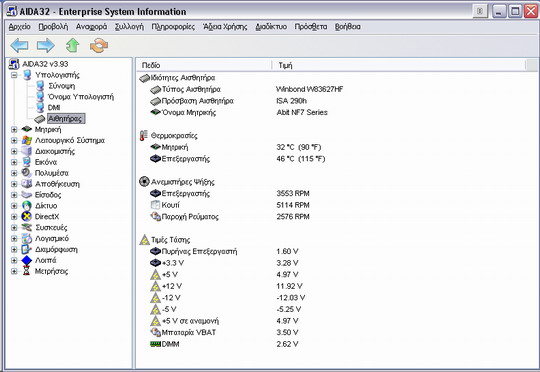Viewport: 540px width, 372px height.
Task: Click the Πολυμέσα multimedia icon
Action: click(x=27, y=173)
